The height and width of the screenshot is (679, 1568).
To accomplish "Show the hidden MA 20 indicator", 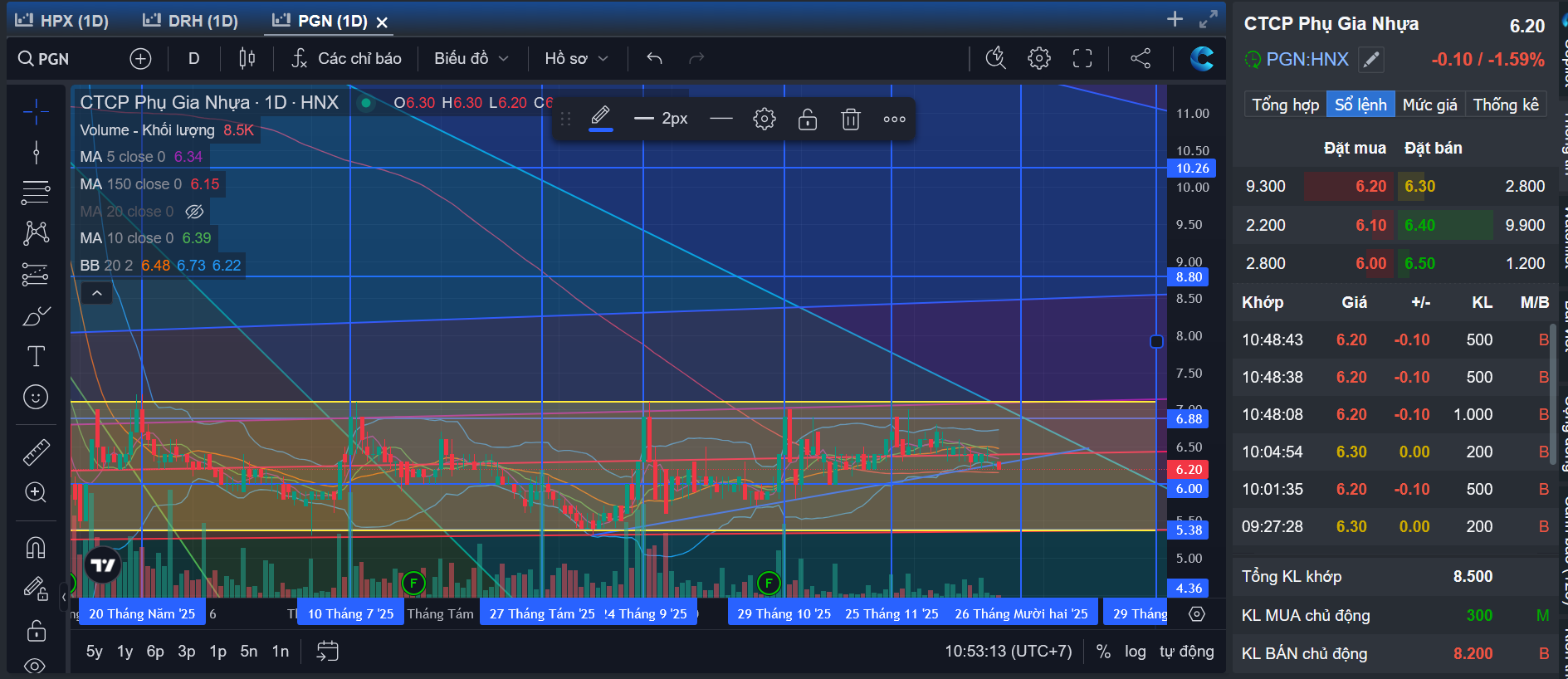I will 194,212.
